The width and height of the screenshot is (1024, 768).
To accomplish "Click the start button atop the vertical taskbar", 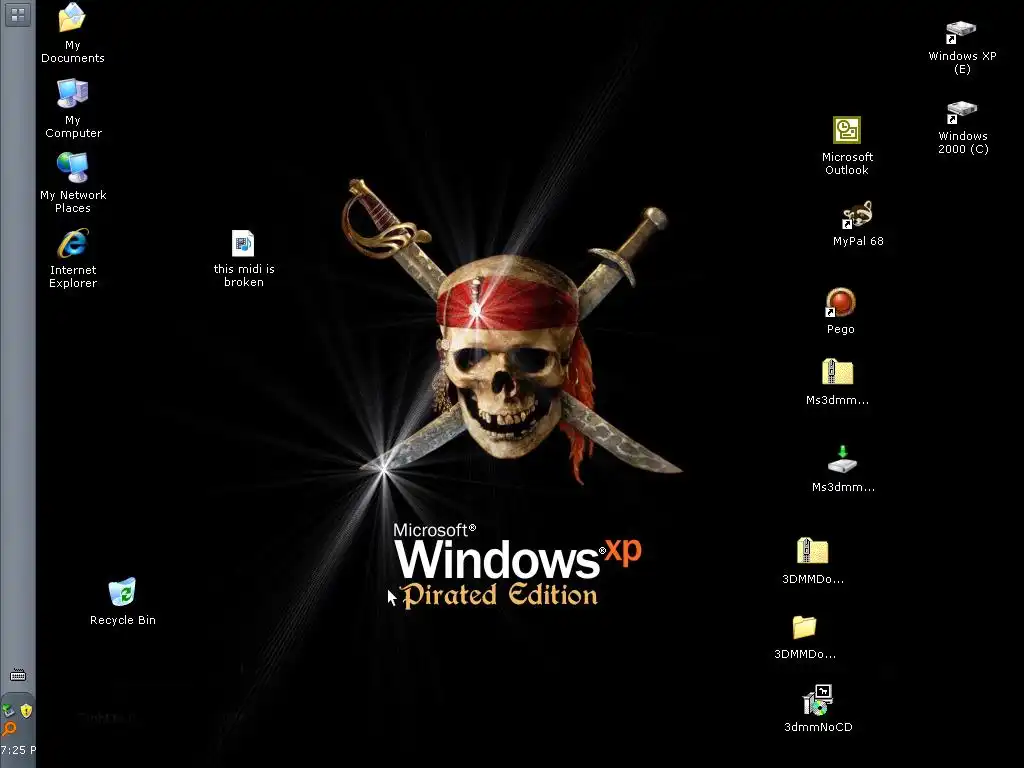I will point(18,14).
